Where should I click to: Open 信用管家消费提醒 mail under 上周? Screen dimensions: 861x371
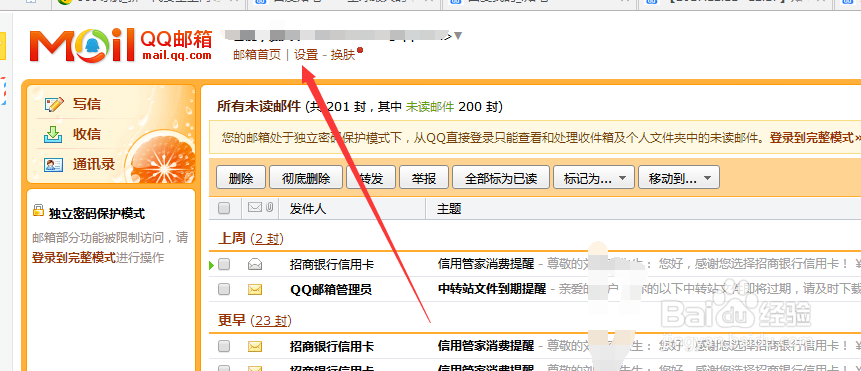(x=486, y=264)
